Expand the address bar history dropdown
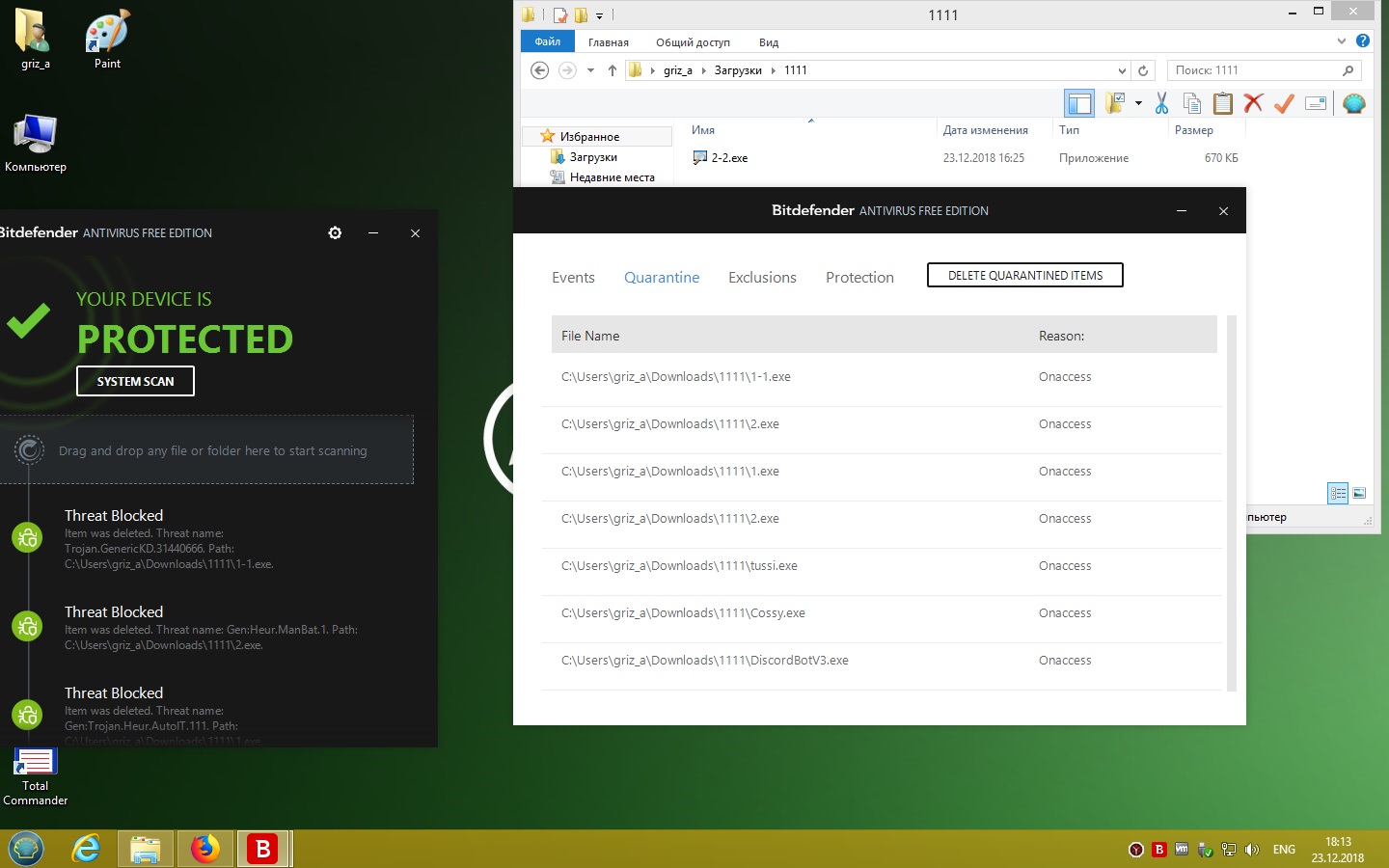 point(1122,70)
